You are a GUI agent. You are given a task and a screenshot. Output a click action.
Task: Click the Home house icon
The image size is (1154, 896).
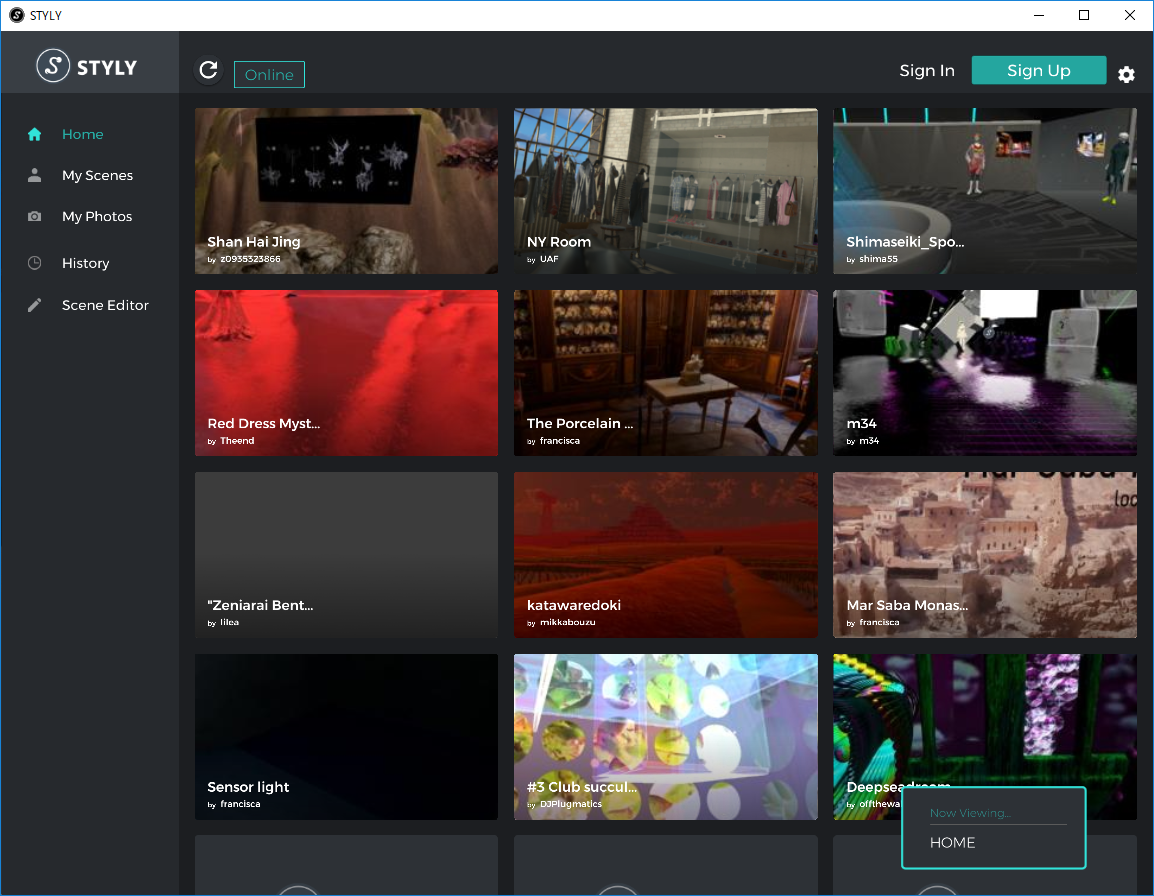35,134
